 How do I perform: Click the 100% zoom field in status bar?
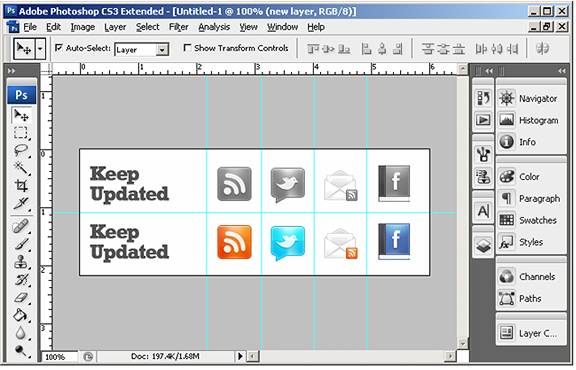pyautogui.click(x=60, y=356)
